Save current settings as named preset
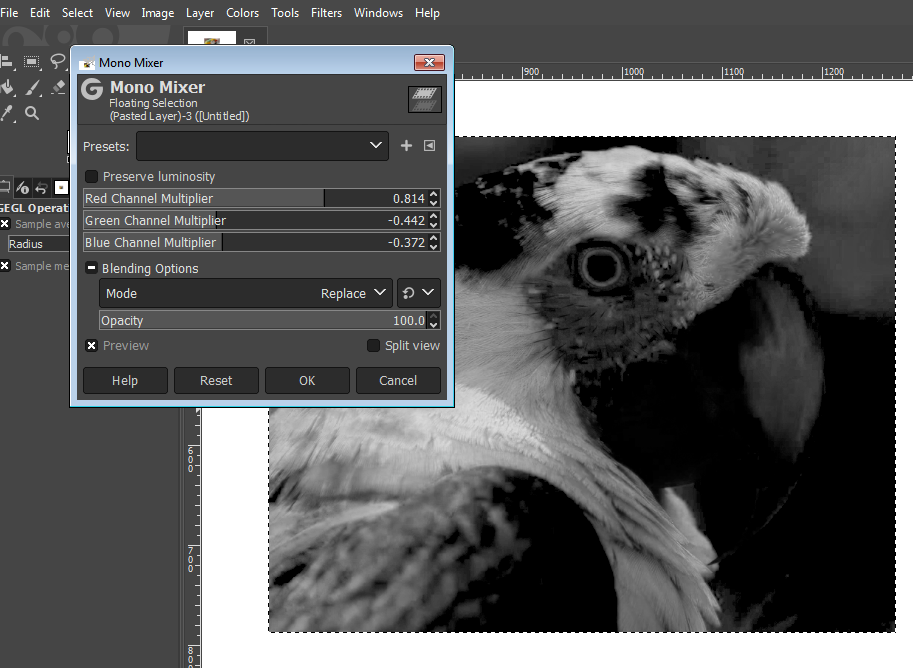This screenshot has height=668, width=913. pyautogui.click(x=406, y=146)
